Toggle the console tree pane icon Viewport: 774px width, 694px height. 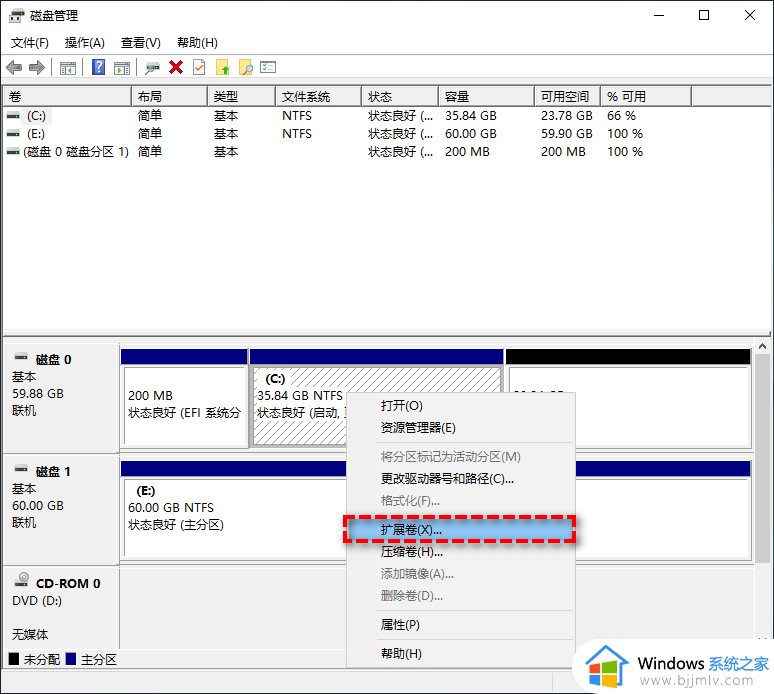[68, 68]
